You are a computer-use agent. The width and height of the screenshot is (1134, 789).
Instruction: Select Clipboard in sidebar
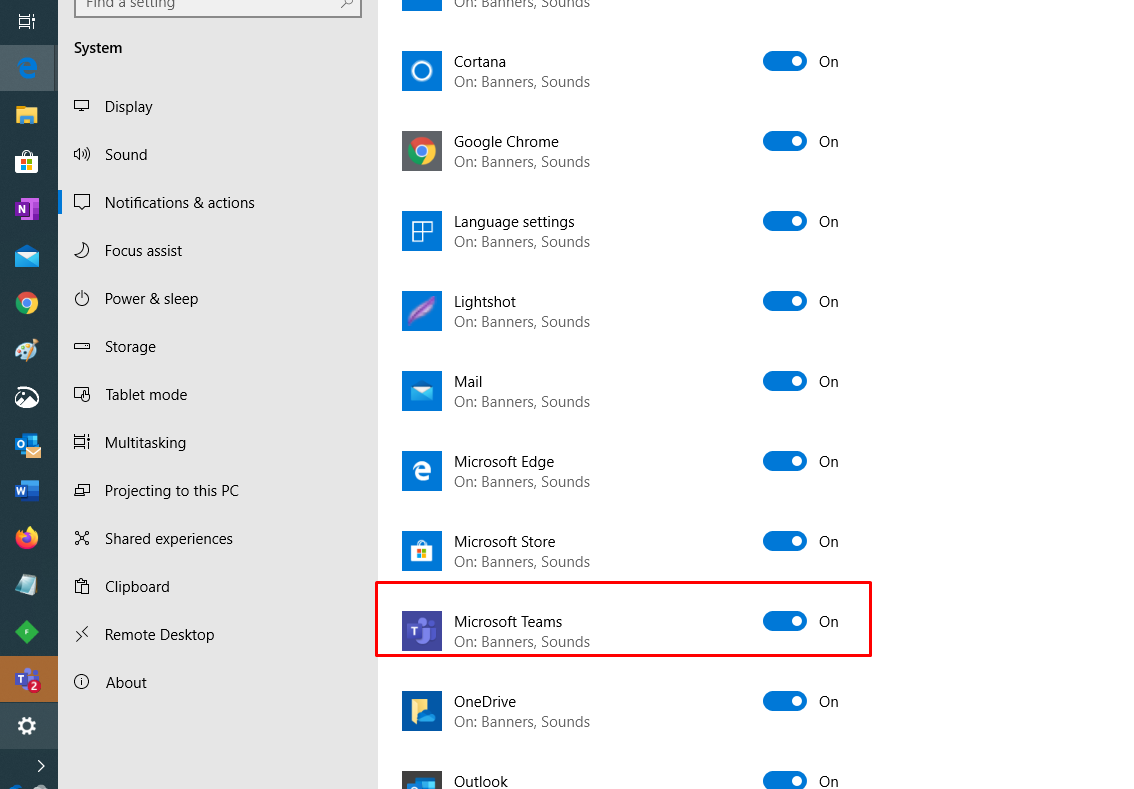coord(218,587)
